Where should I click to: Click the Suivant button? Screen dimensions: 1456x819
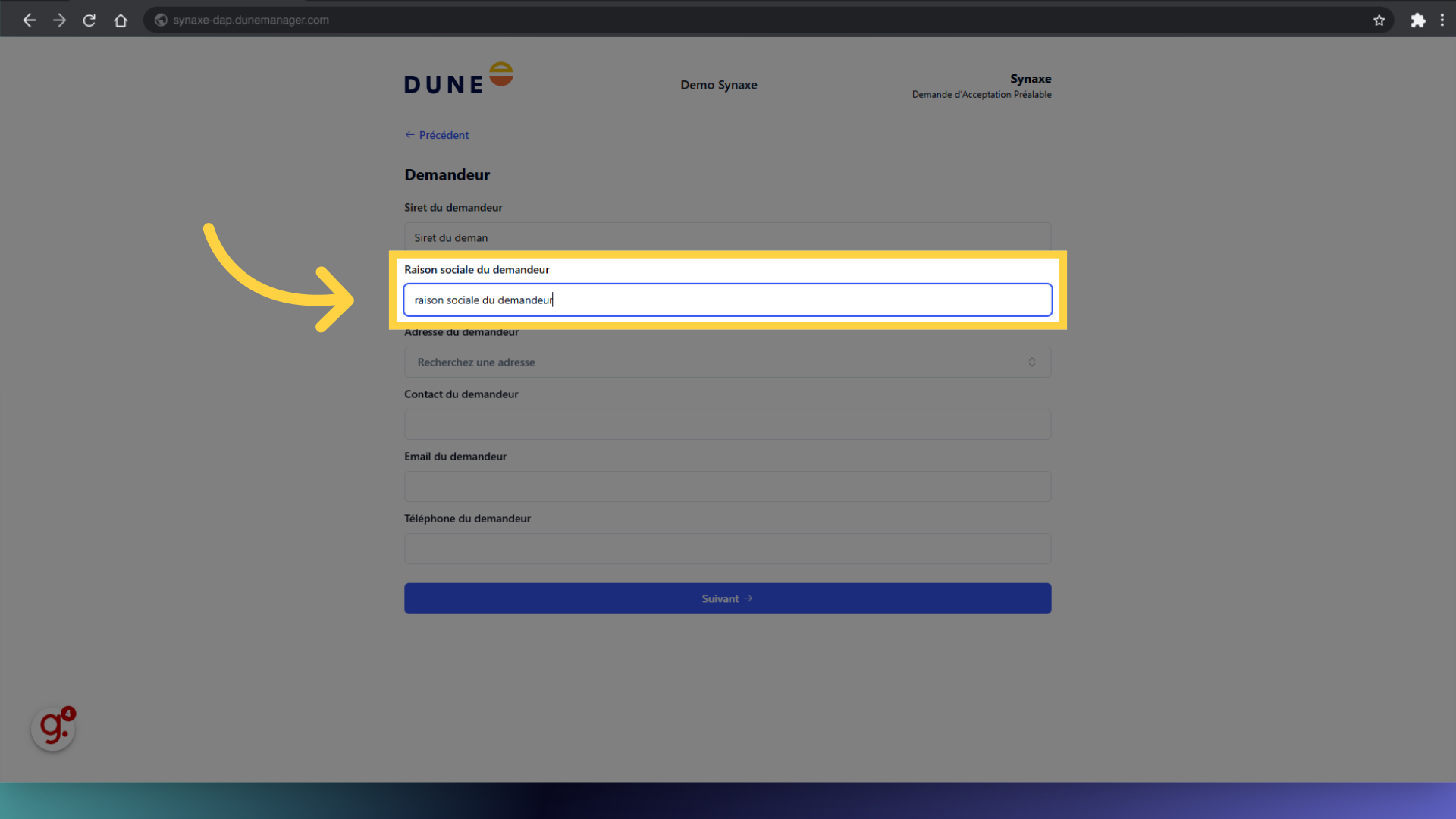[x=727, y=598]
